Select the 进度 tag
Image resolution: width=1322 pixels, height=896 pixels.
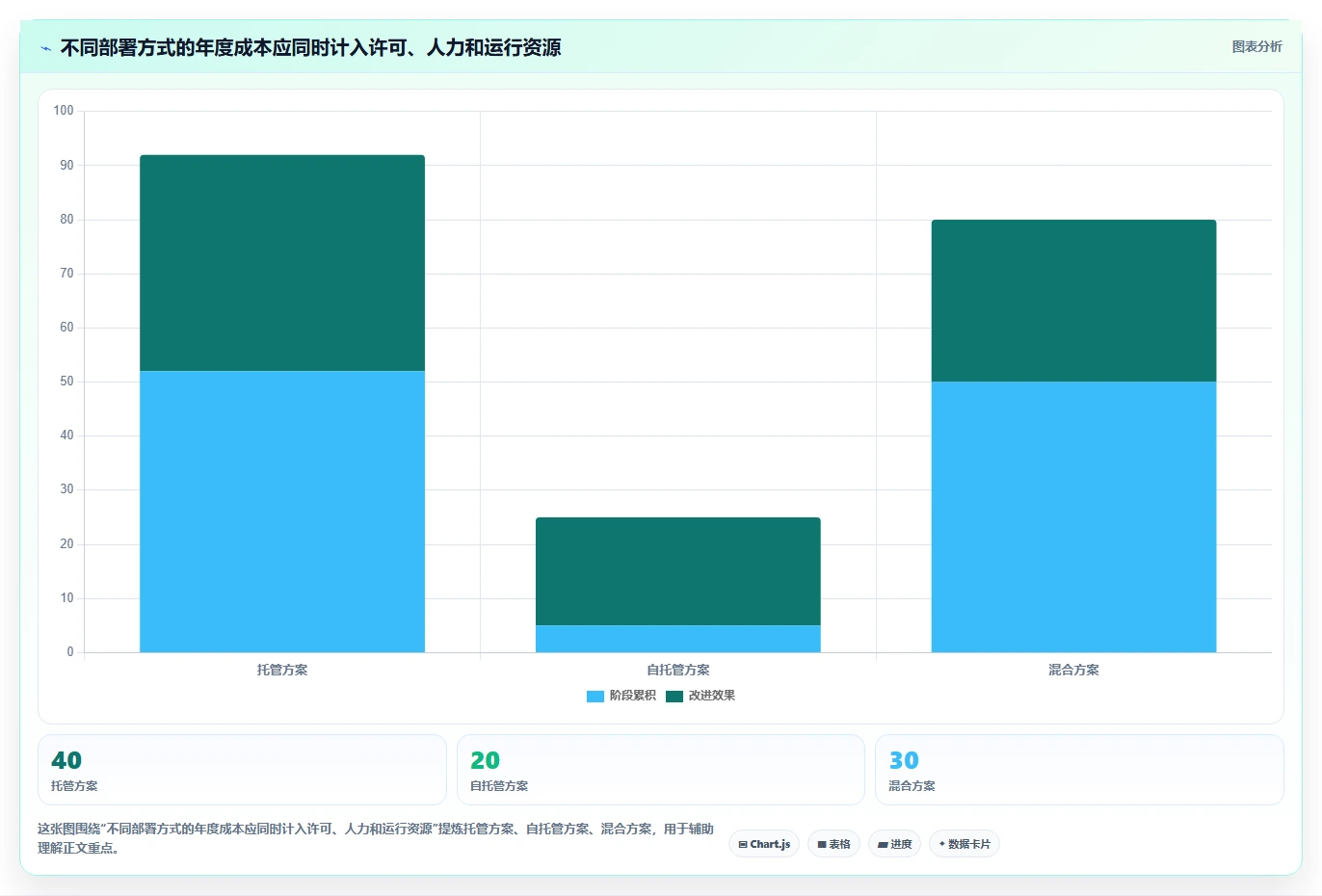click(x=894, y=844)
